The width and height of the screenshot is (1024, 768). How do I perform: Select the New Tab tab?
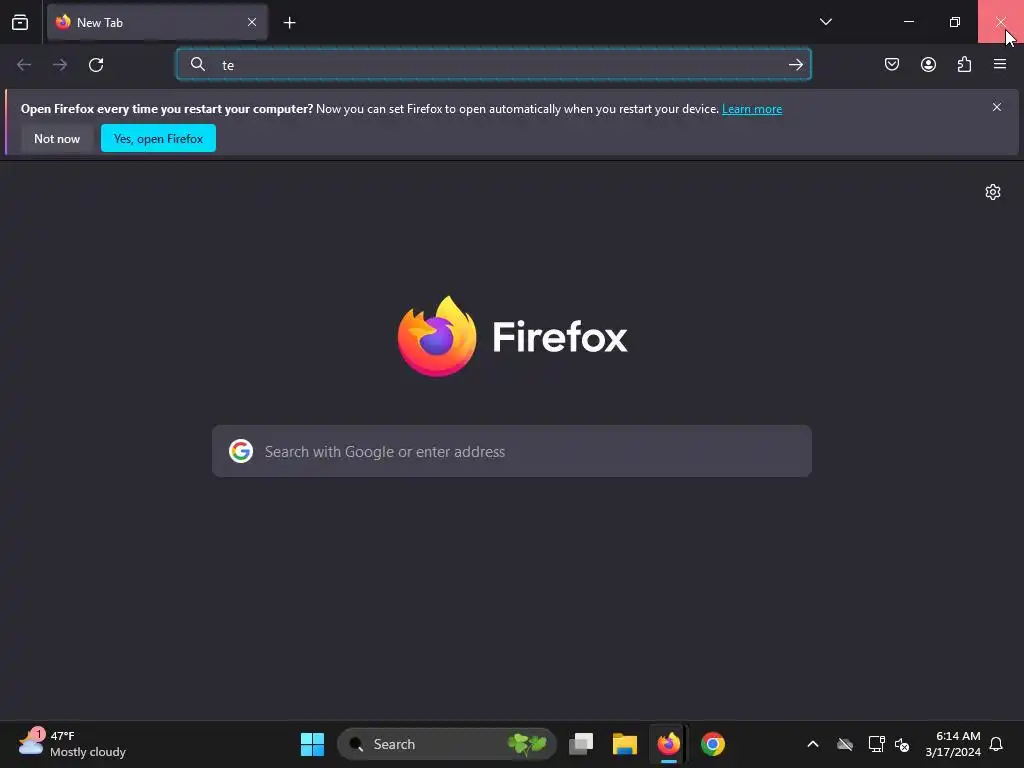click(157, 22)
